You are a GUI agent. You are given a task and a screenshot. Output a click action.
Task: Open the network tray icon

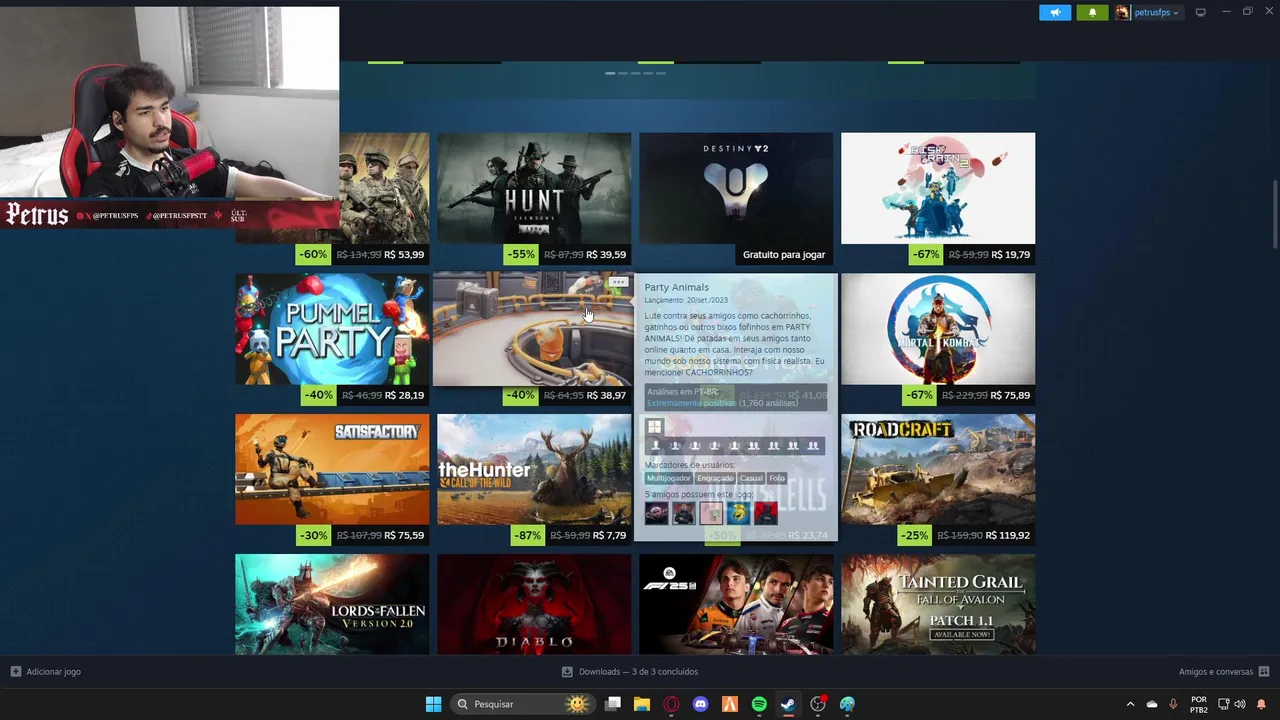coord(1223,704)
